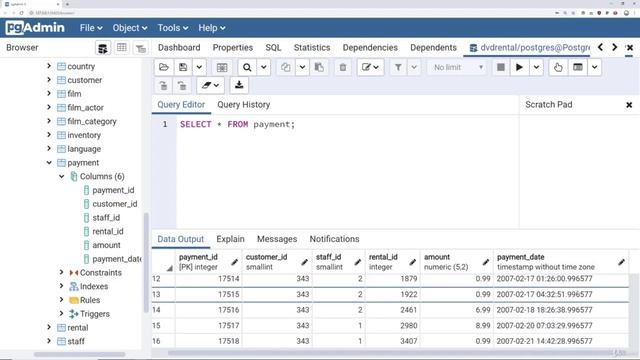Click the Stop query square button

501,67
